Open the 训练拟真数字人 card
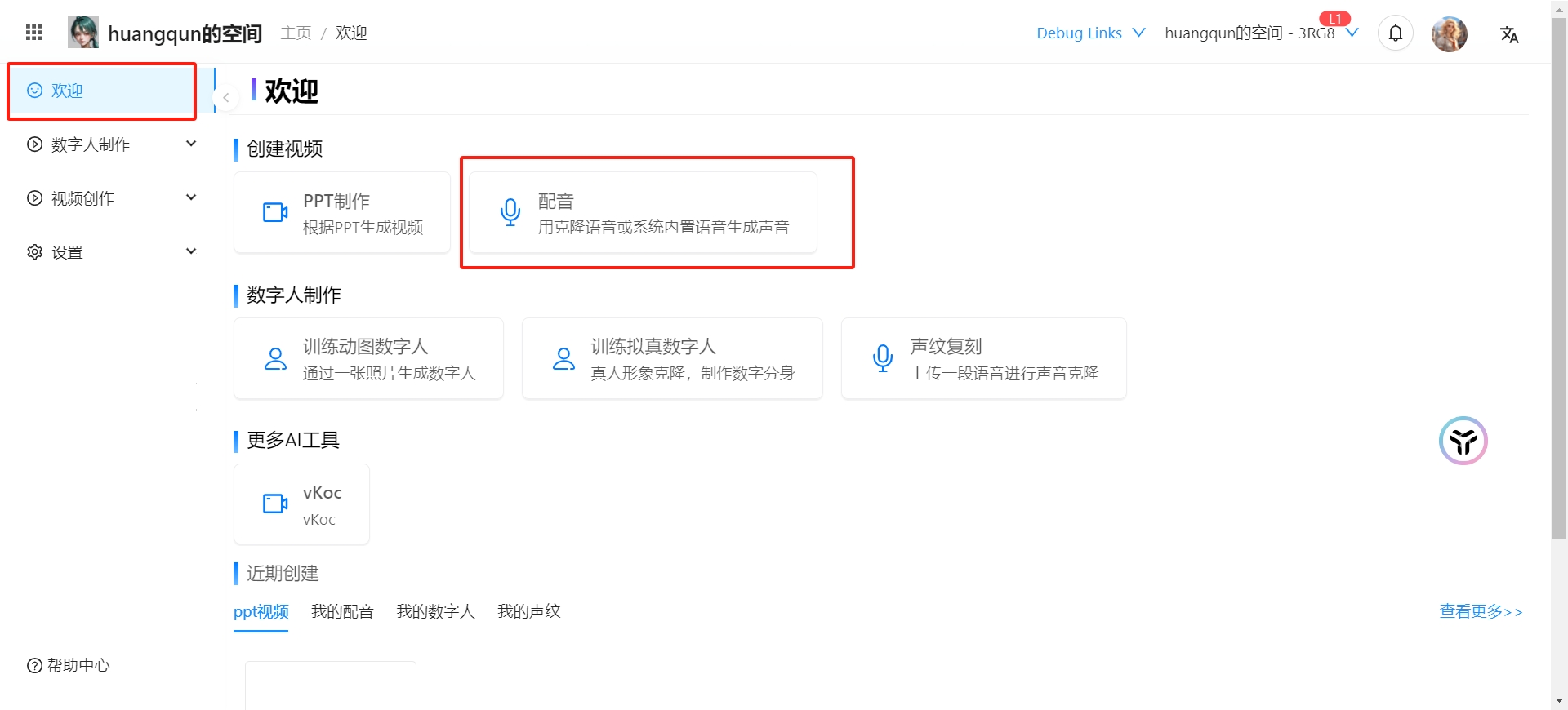The image size is (1568, 710). click(671, 358)
